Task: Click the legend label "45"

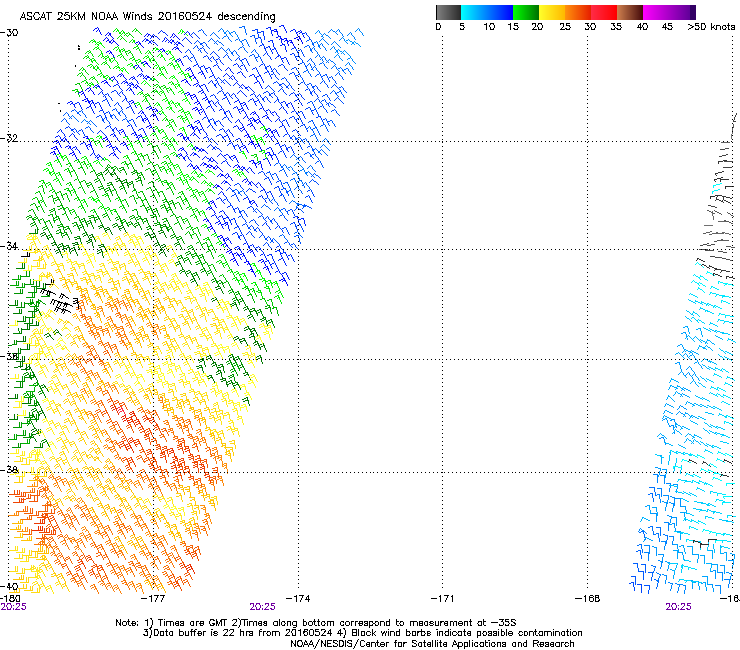Action: click(x=667, y=27)
